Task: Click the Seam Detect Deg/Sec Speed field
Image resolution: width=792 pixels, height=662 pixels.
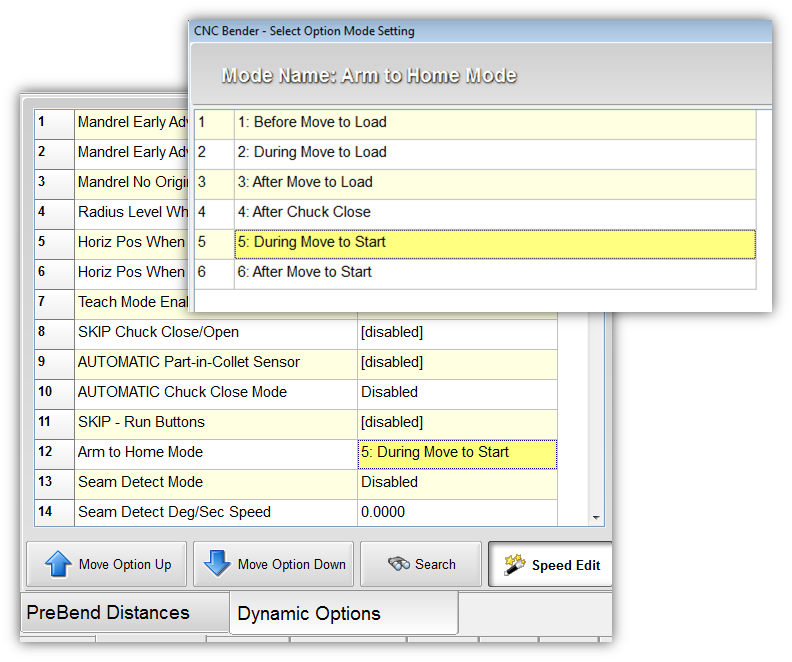Action: point(456,513)
